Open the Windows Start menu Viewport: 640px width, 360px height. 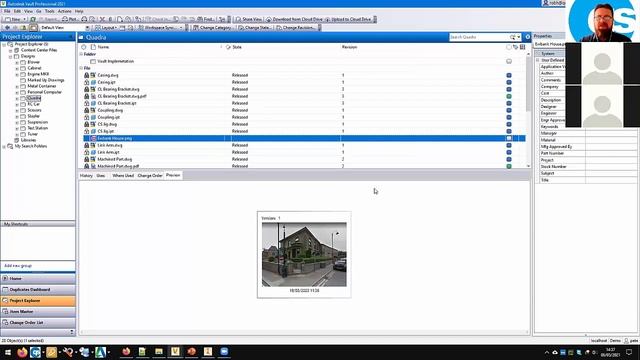pos(7,352)
